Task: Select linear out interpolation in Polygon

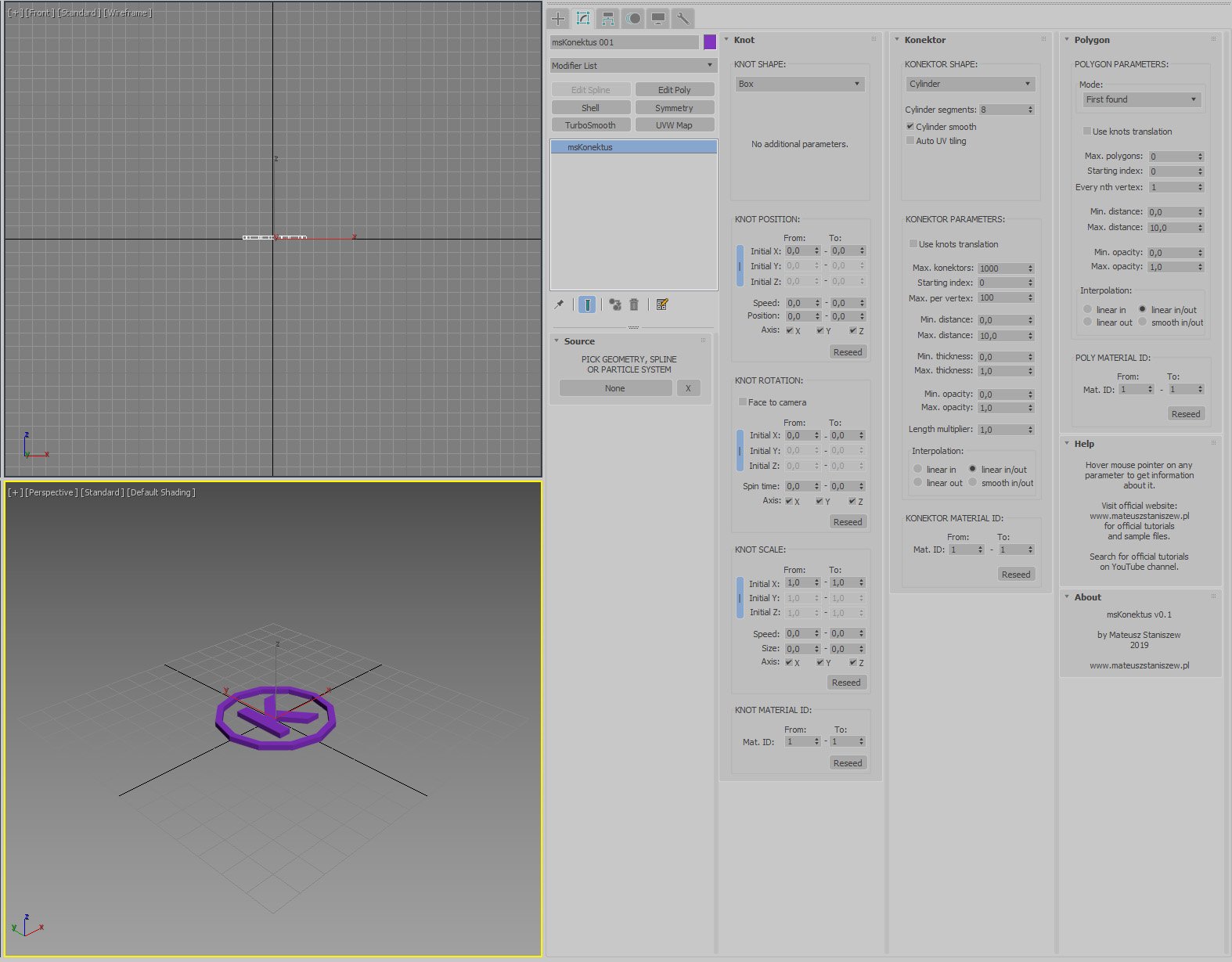Action: point(1088,322)
